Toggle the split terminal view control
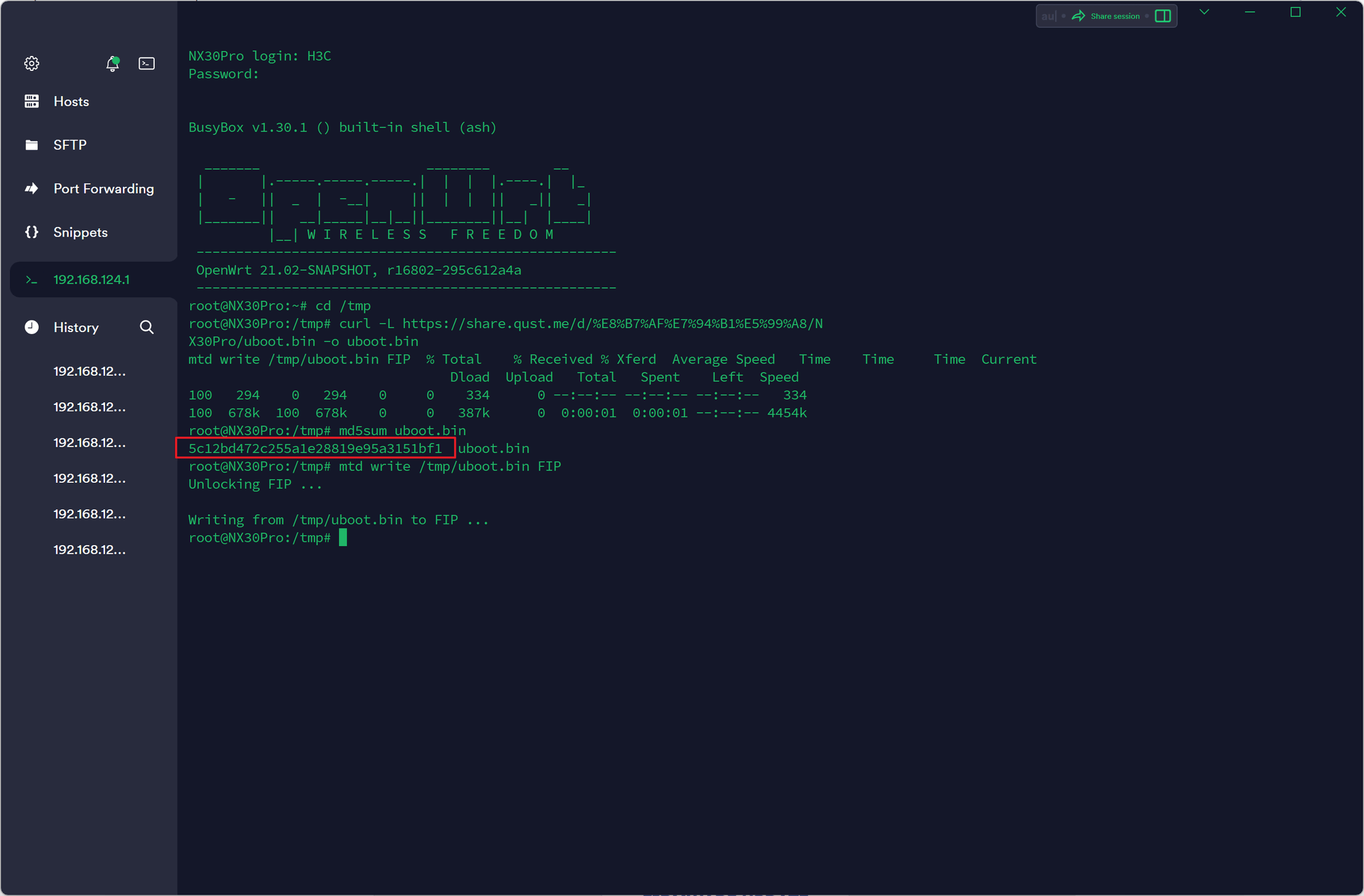 click(1163, 15)
